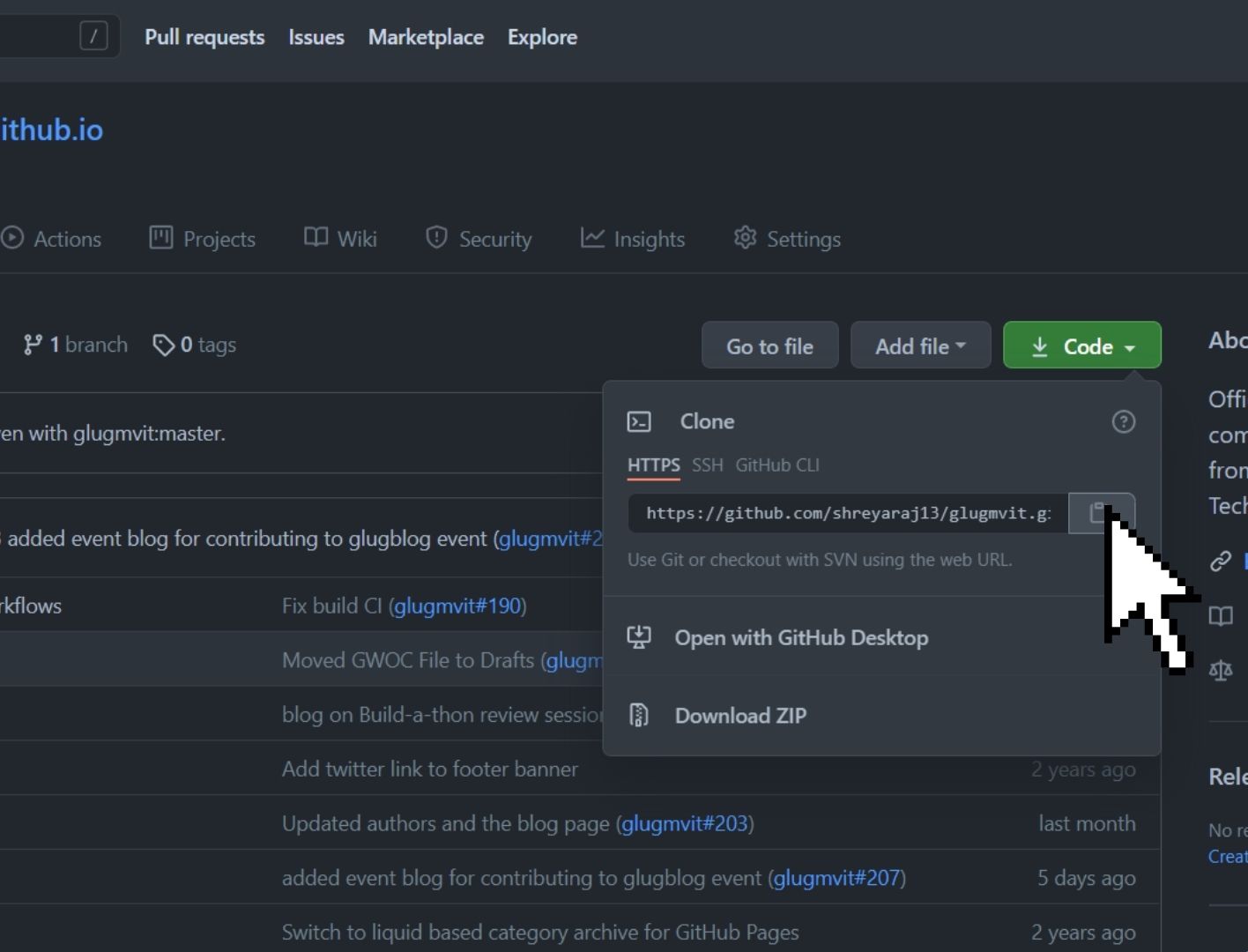Select the HTTPS clone tab

click(653, 465)
